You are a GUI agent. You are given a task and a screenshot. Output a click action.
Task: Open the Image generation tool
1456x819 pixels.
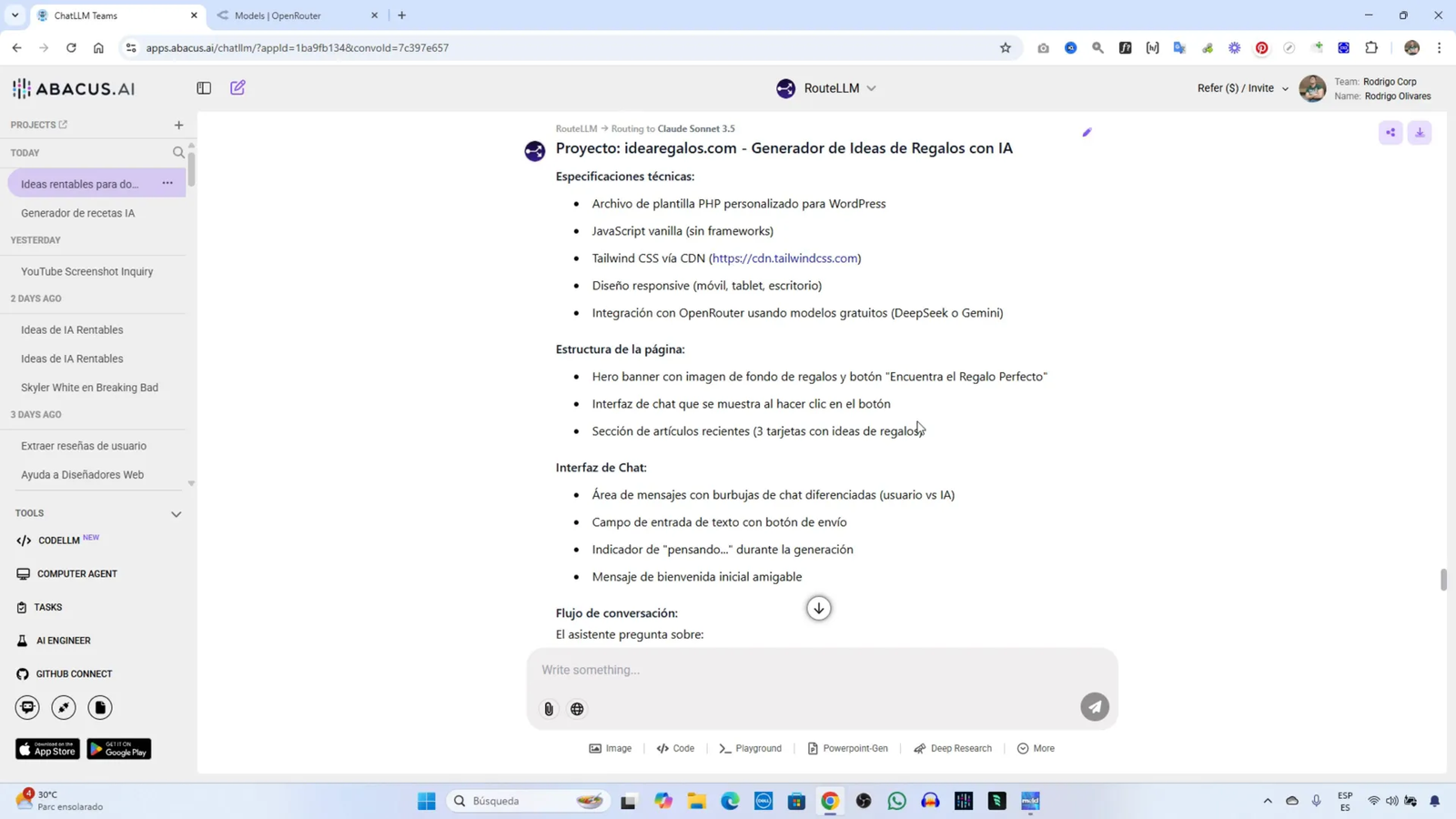point(608,747)
